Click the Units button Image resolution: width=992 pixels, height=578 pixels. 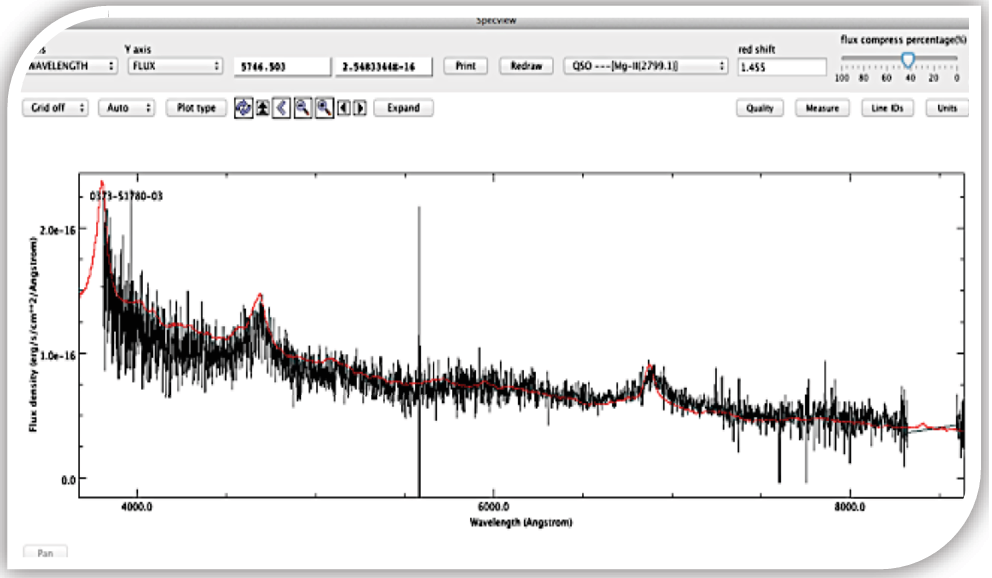click(x=947, y=108)
